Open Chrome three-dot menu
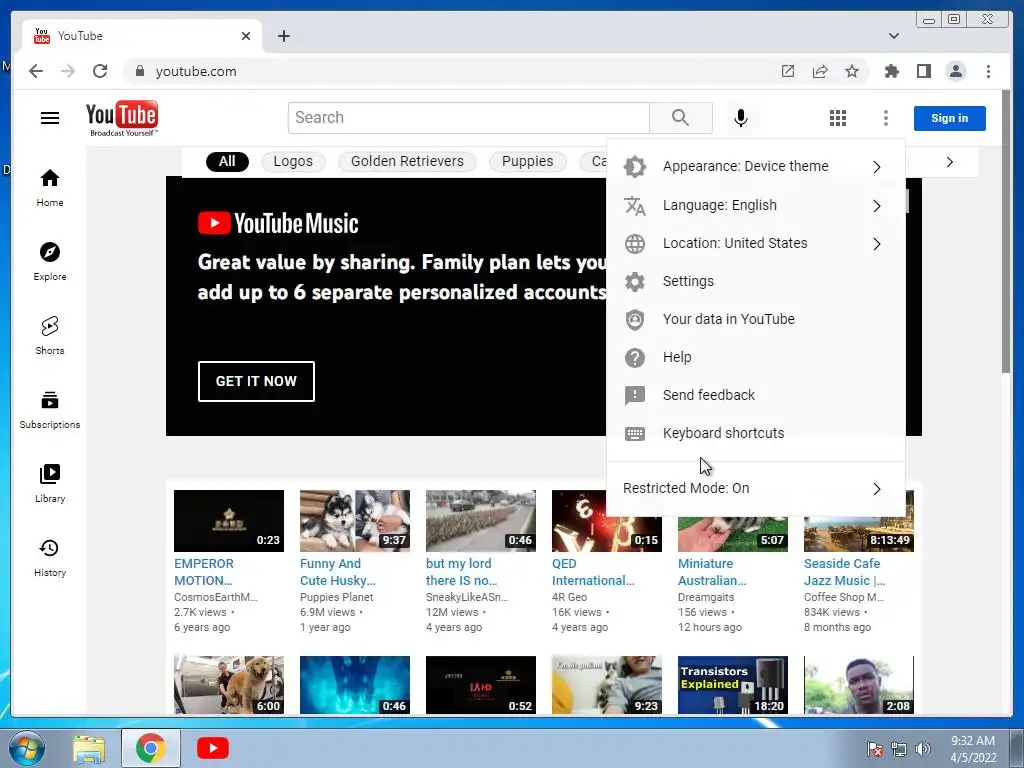The height and width of the screenshot is (768, 1024). click(988, 71)
